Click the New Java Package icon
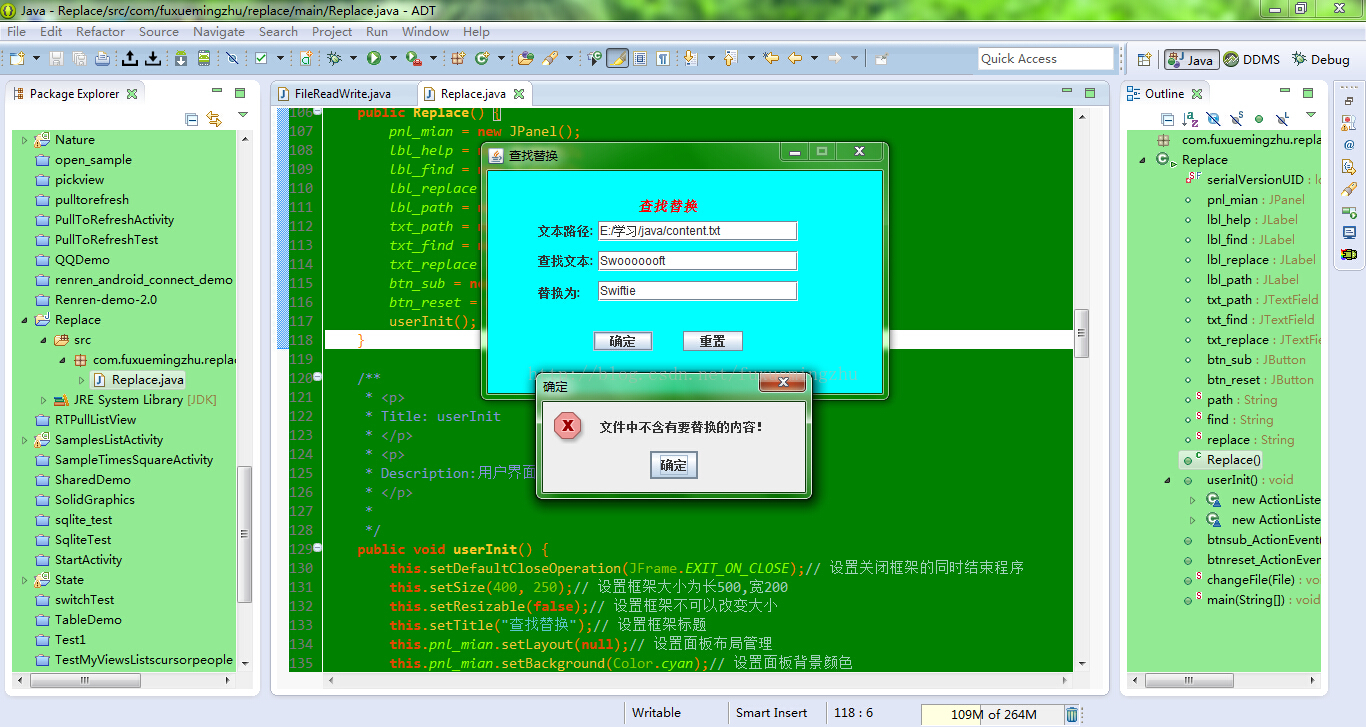The height and width of the screenshot is (727, 1366). tap(457, 58)
